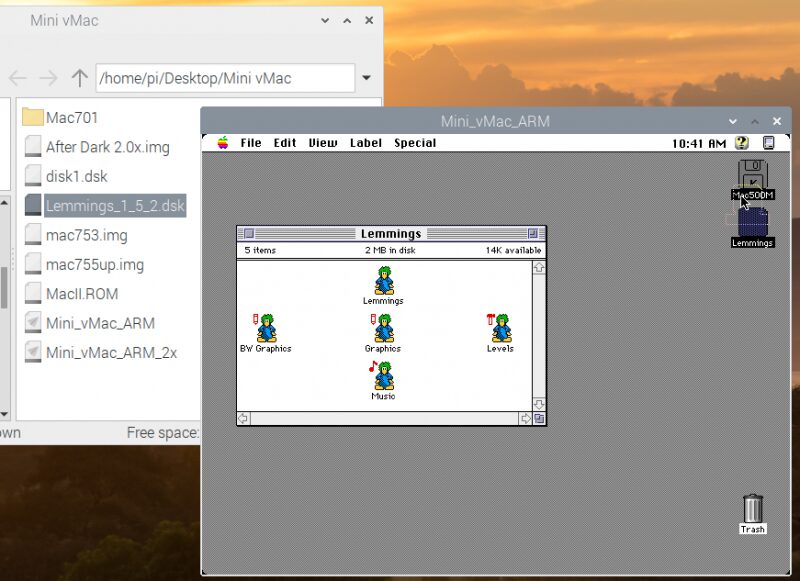Screen dimensions: 800x581
Task: Click the Lemmings window title bar text
Action: point(391,234)
